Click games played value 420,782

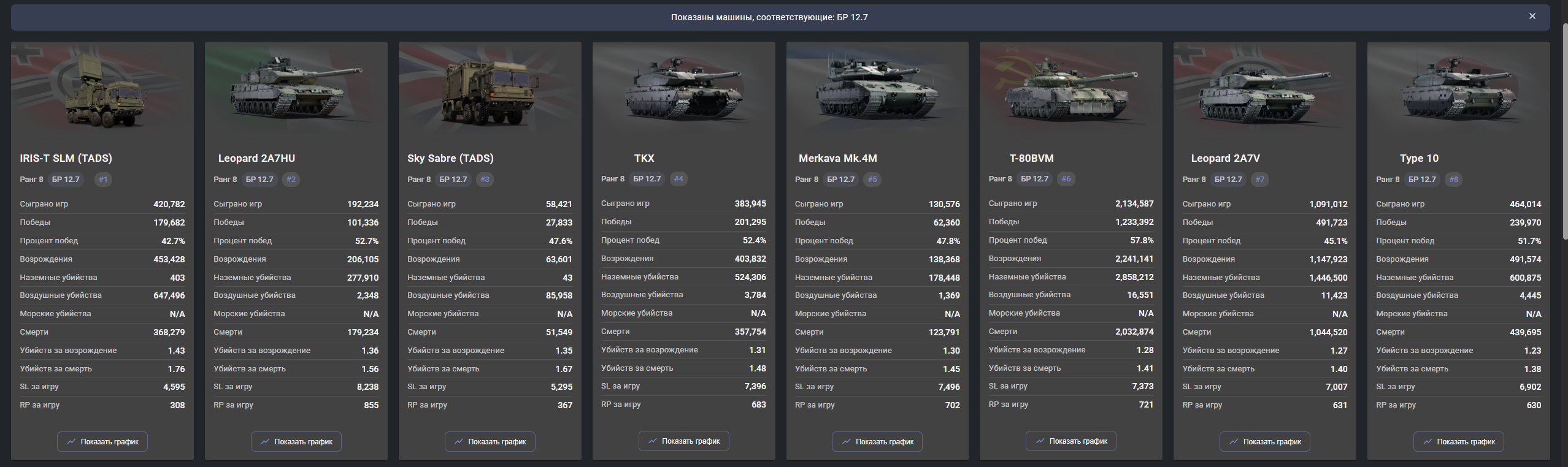point(169,204)
